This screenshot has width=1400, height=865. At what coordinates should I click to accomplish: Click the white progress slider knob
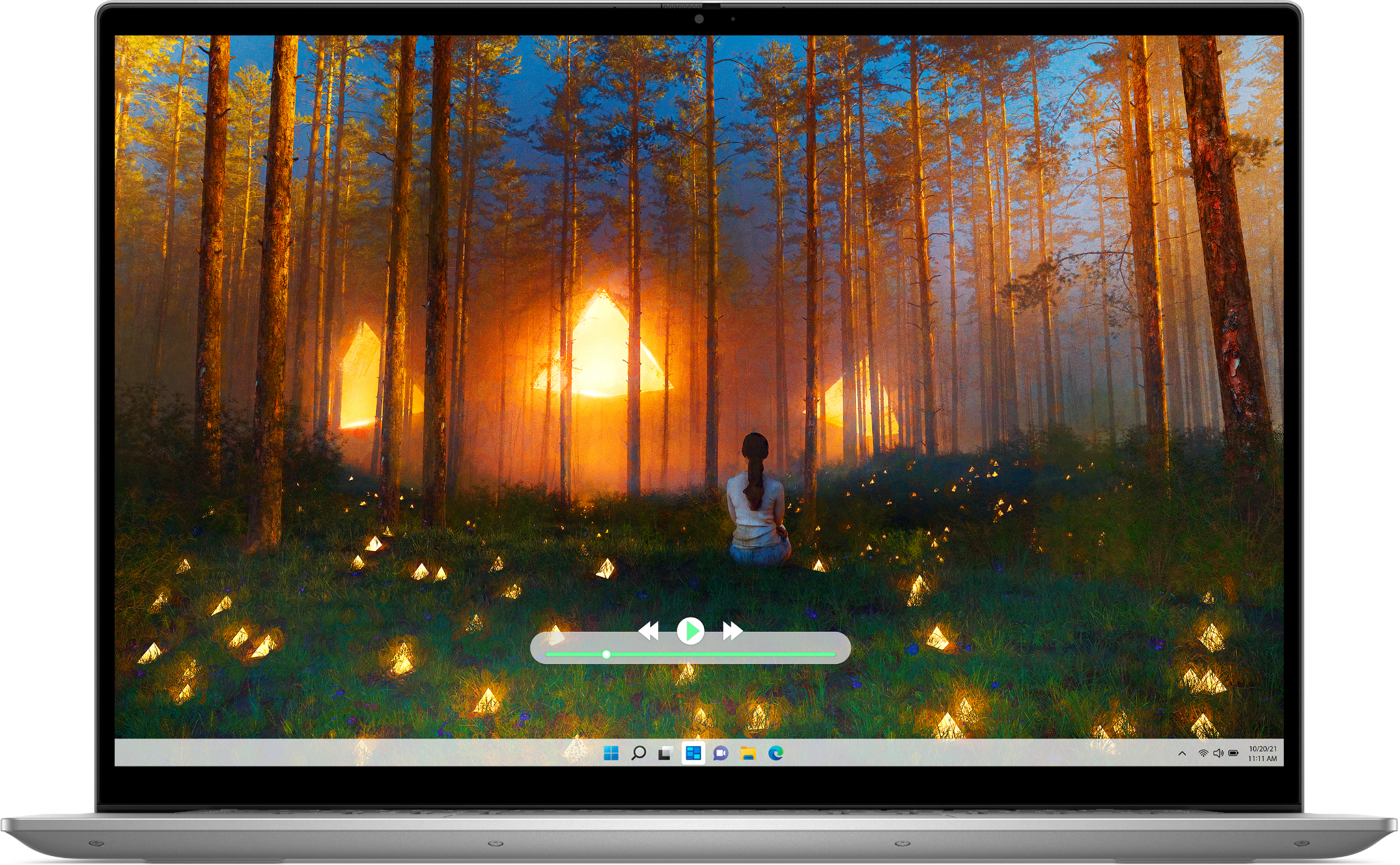606,654
